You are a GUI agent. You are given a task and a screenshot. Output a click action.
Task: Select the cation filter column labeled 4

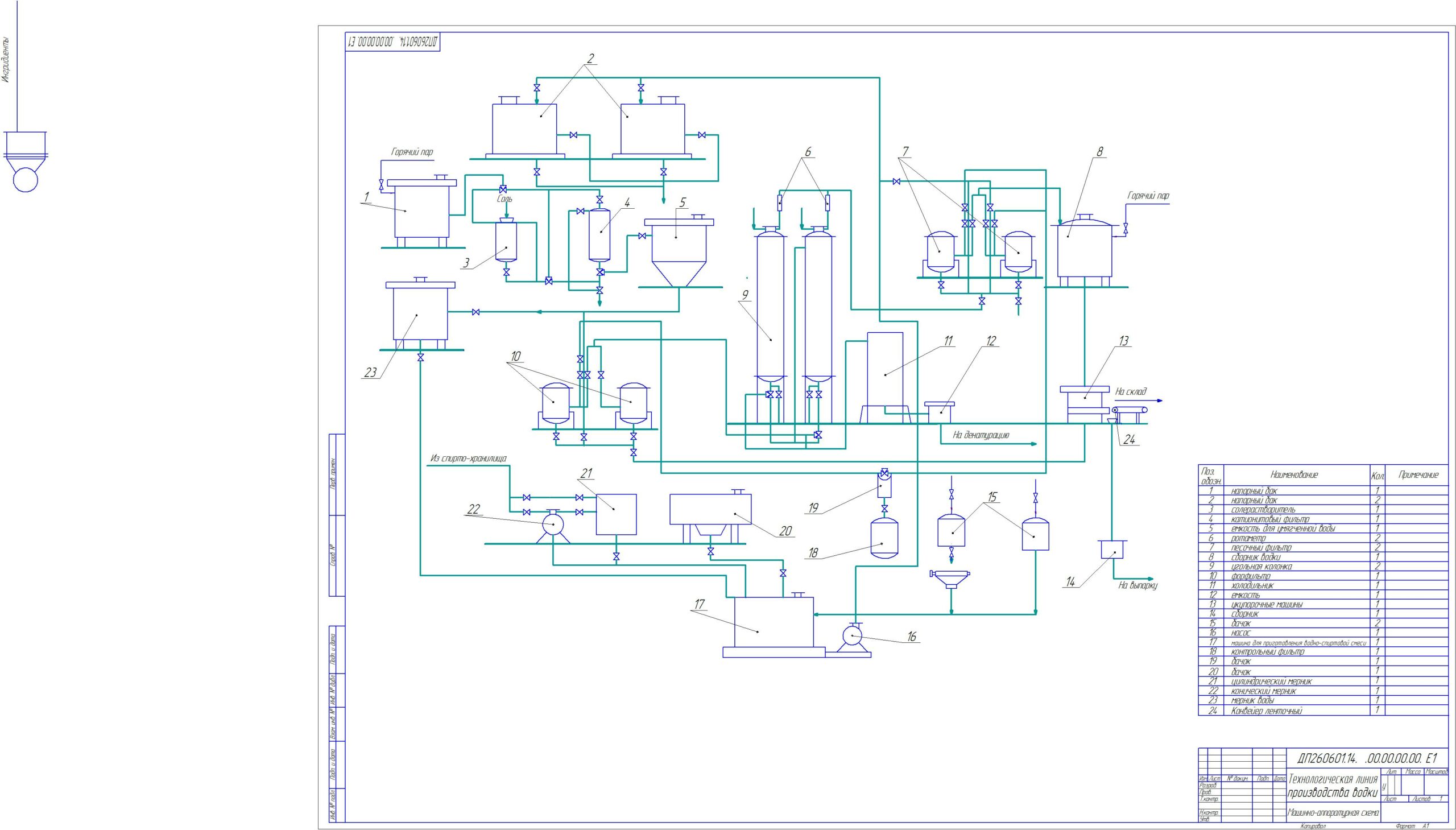599,235
